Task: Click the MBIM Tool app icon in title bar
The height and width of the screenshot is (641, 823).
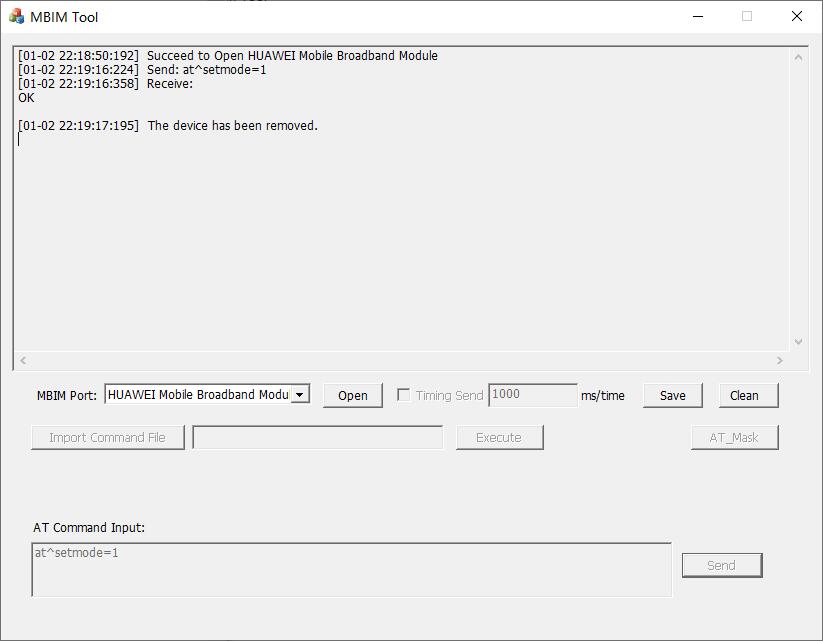Action: [x=16, y=17]
